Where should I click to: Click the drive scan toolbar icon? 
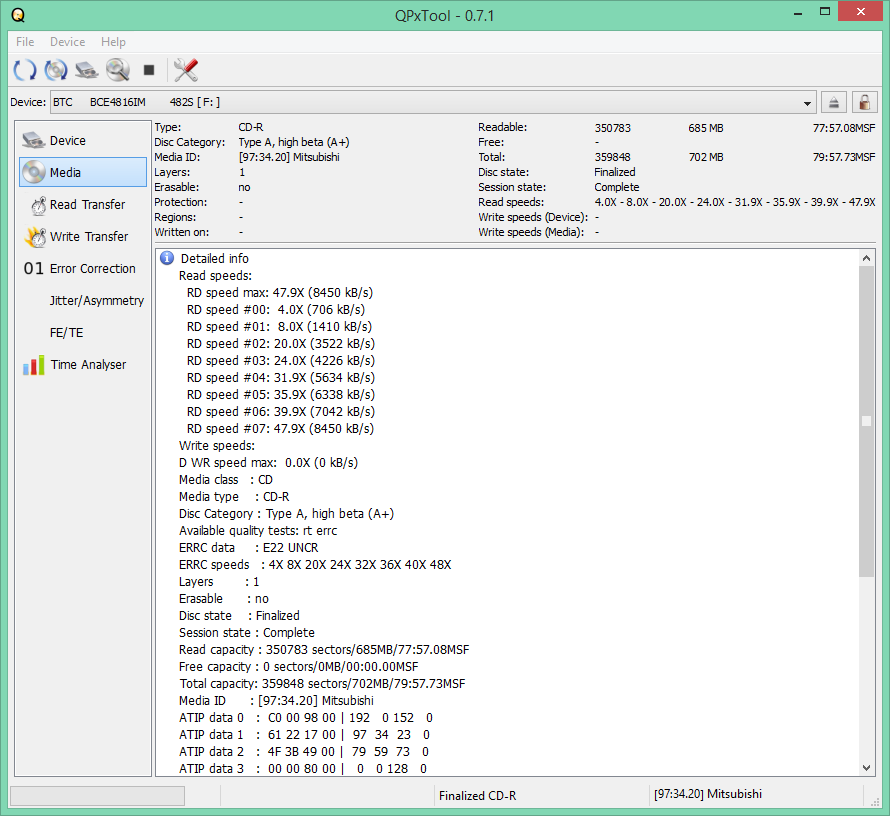86,70
